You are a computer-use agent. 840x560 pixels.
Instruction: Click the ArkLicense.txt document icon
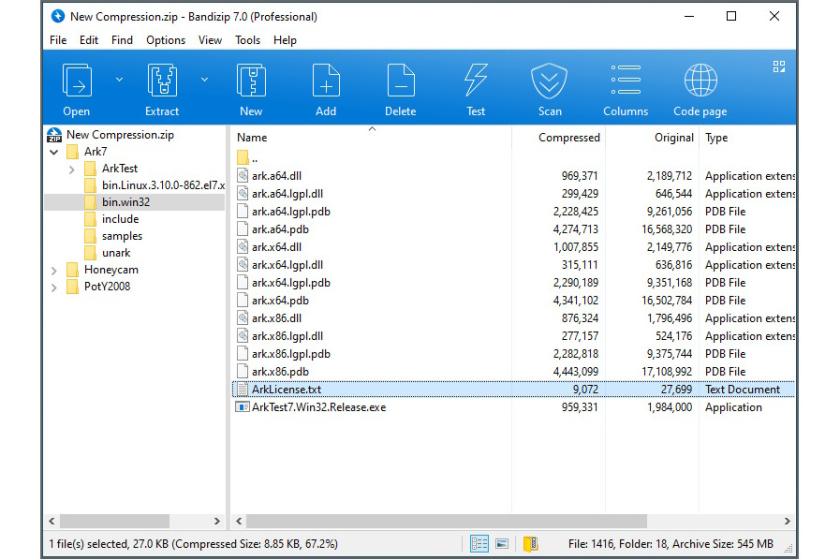243,390
